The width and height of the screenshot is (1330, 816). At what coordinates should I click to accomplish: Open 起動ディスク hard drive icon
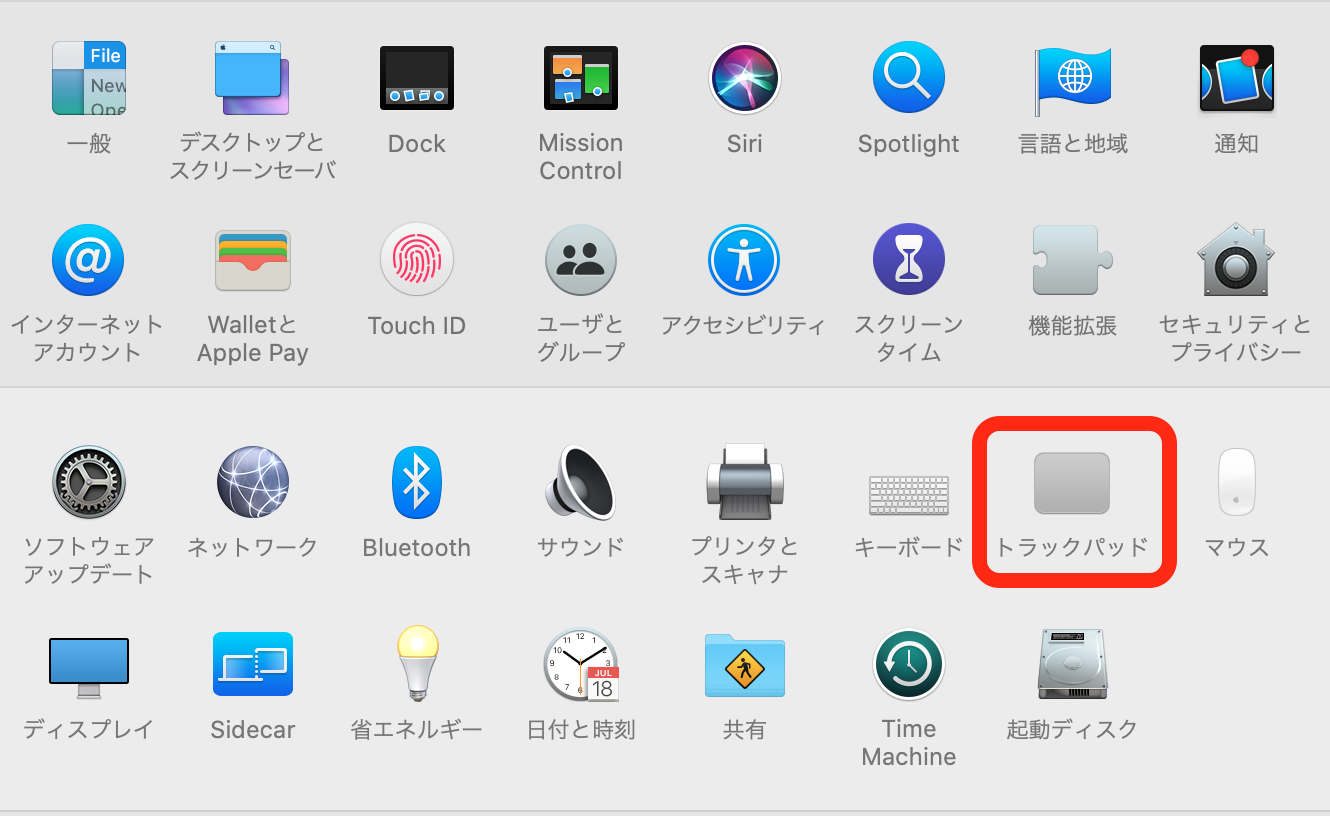tap(1073, 664)
